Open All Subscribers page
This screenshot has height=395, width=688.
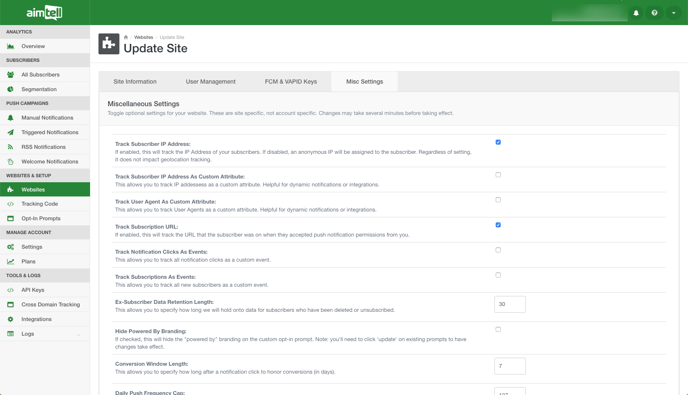click(x=45, y=75)
